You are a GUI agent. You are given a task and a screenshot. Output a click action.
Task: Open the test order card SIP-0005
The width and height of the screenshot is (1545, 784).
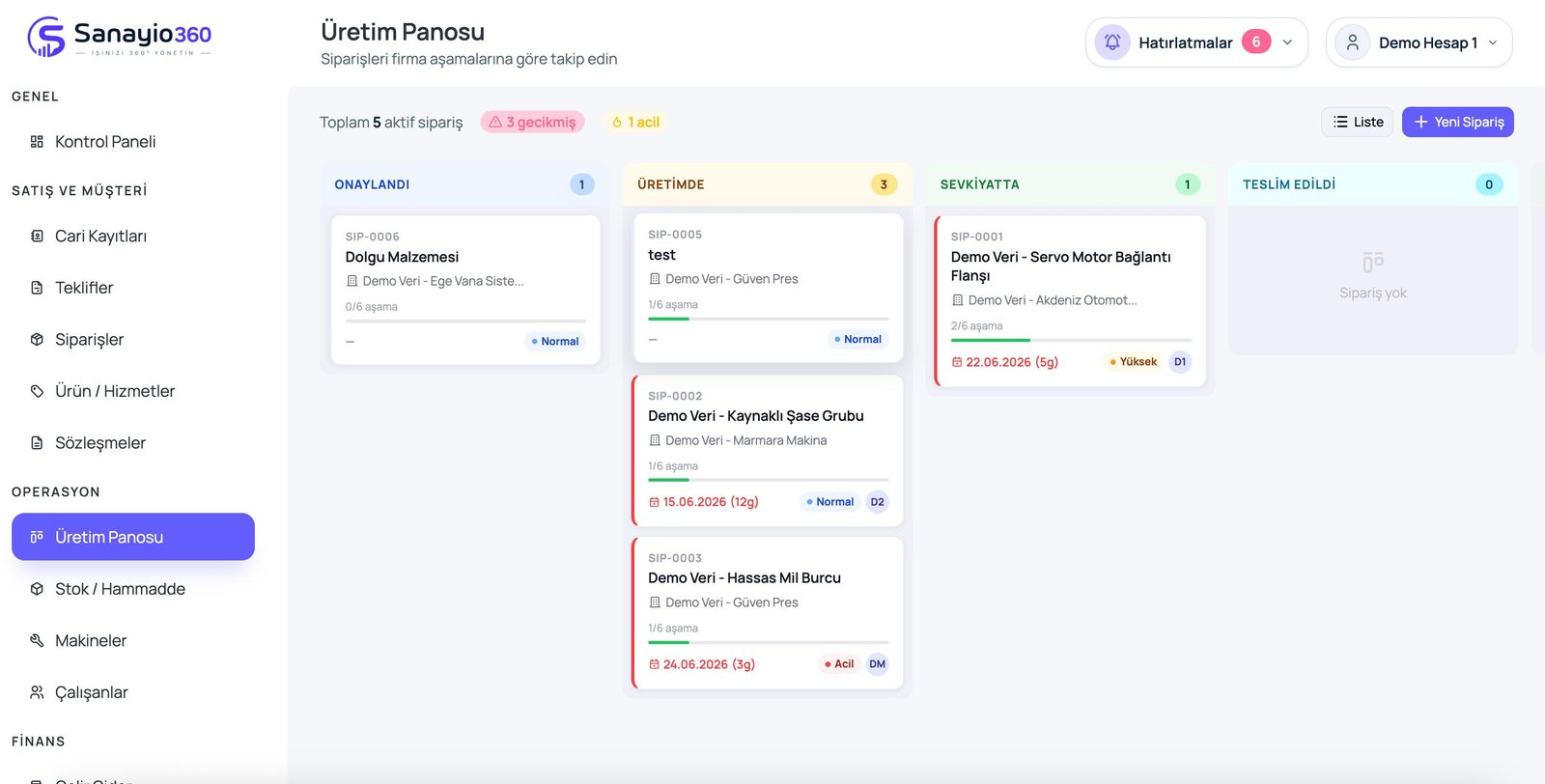coord(768,288)
